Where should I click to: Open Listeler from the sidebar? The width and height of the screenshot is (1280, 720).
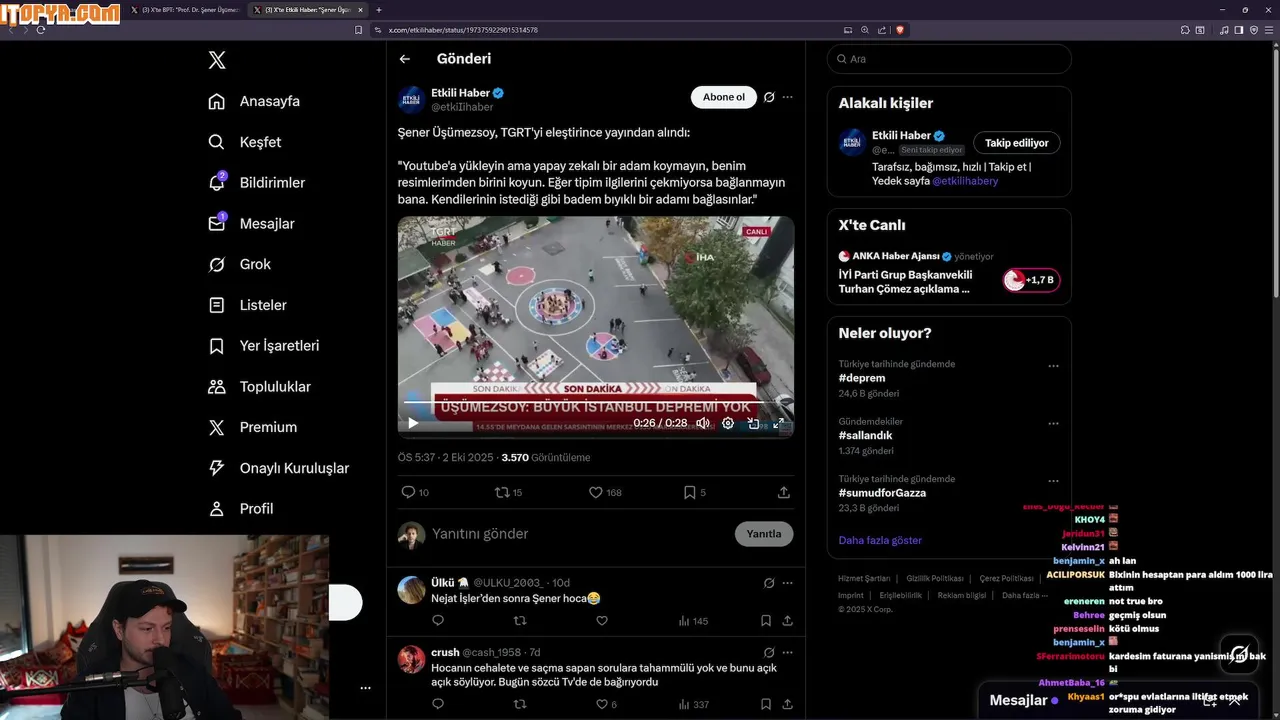click(x=247, y=305)
